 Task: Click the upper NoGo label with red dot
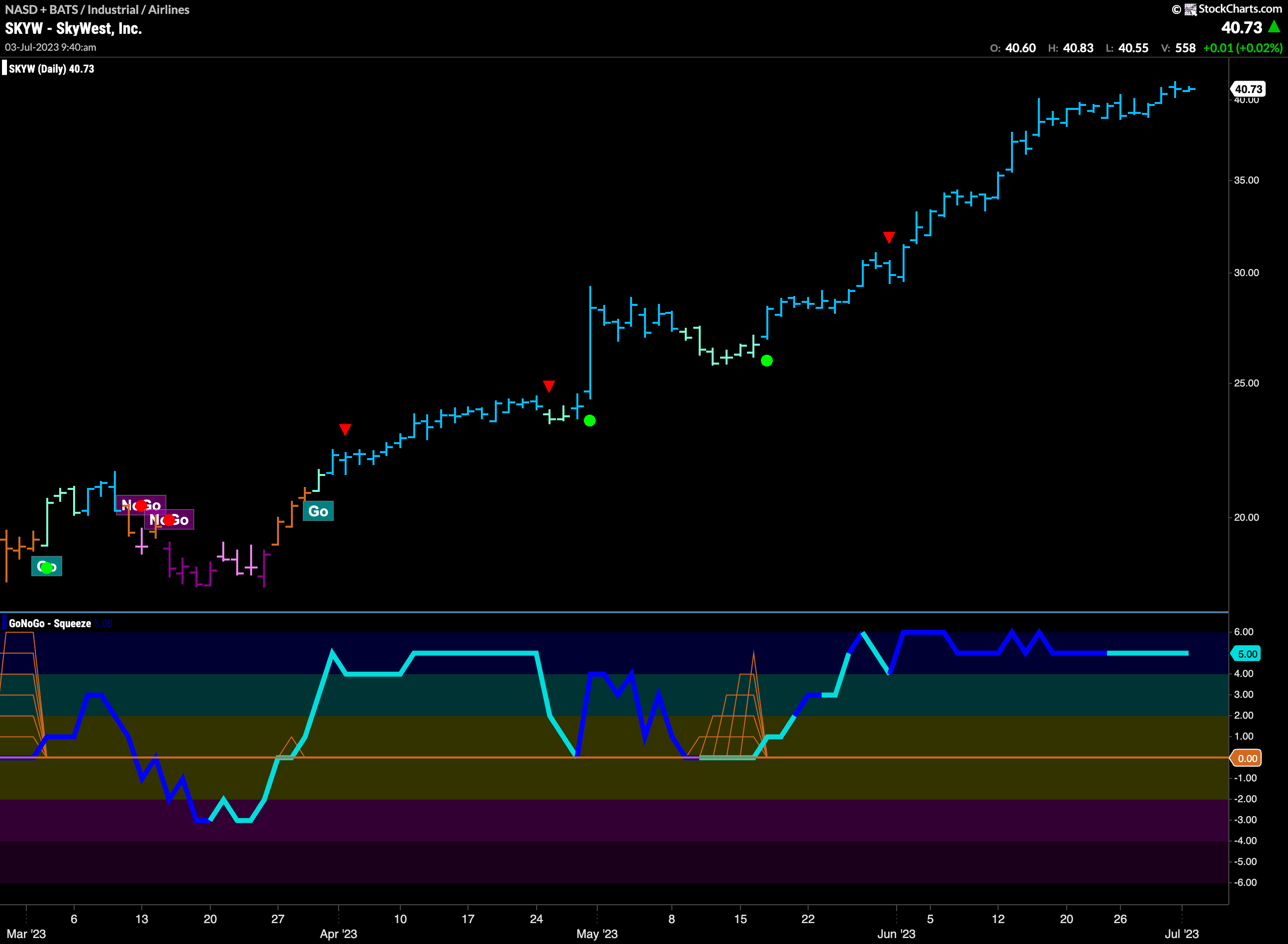coord(141,505)
